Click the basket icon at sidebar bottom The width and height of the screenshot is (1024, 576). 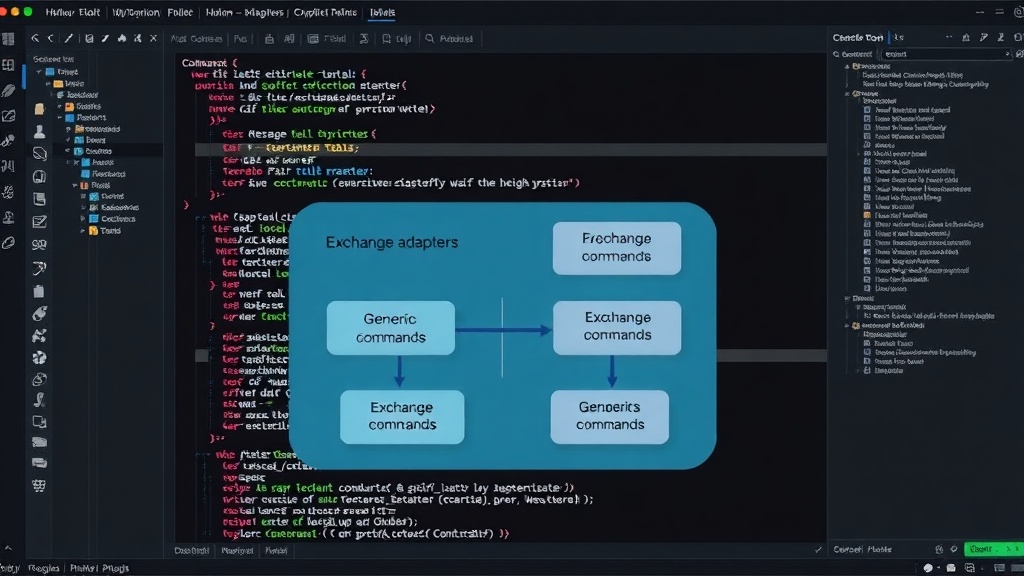39,486
